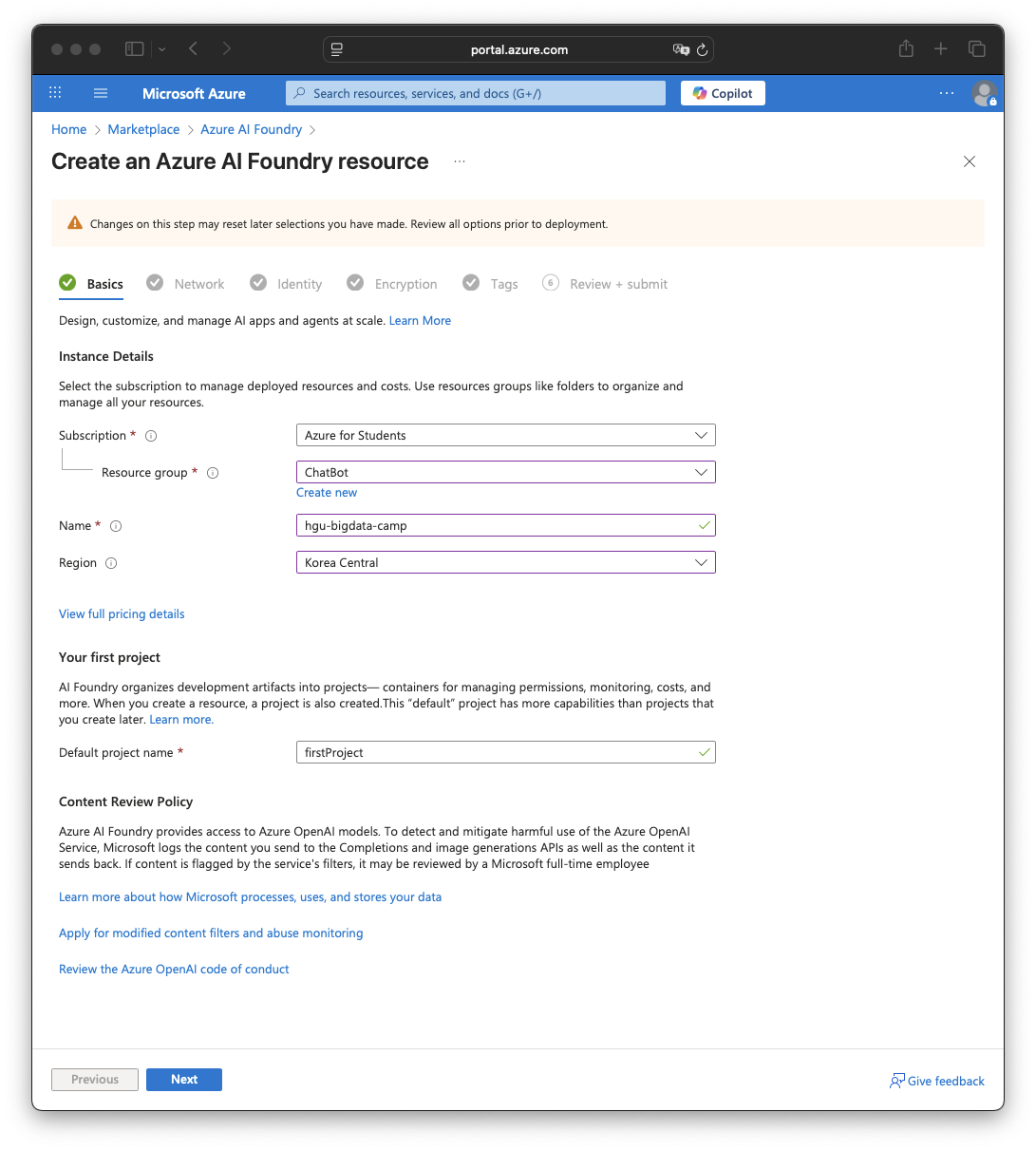The width and height of the screenshot is (1036, 1150).
Task: Open Azure OpenAI code of conduct link
Action: 174,970
